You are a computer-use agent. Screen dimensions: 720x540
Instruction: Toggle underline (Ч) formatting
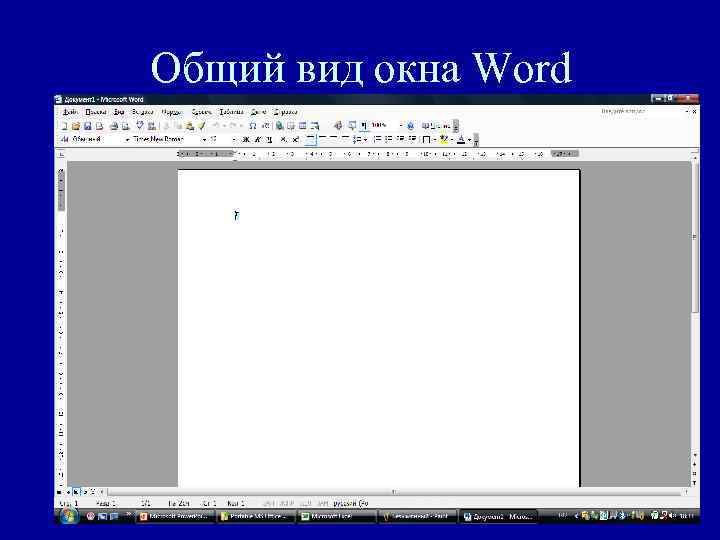click(x=269, y=139)
